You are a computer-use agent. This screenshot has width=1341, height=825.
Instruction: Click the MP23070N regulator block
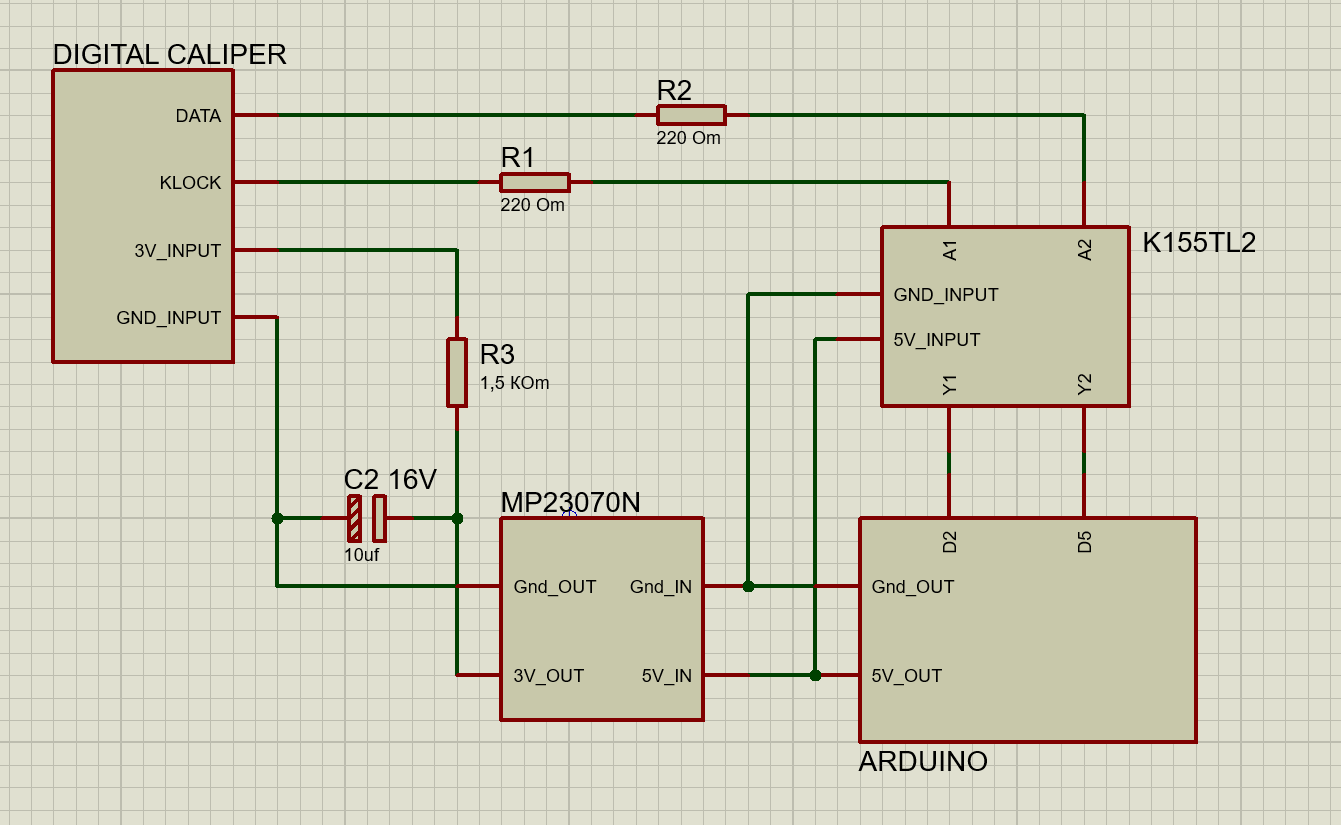coord(602,618)
